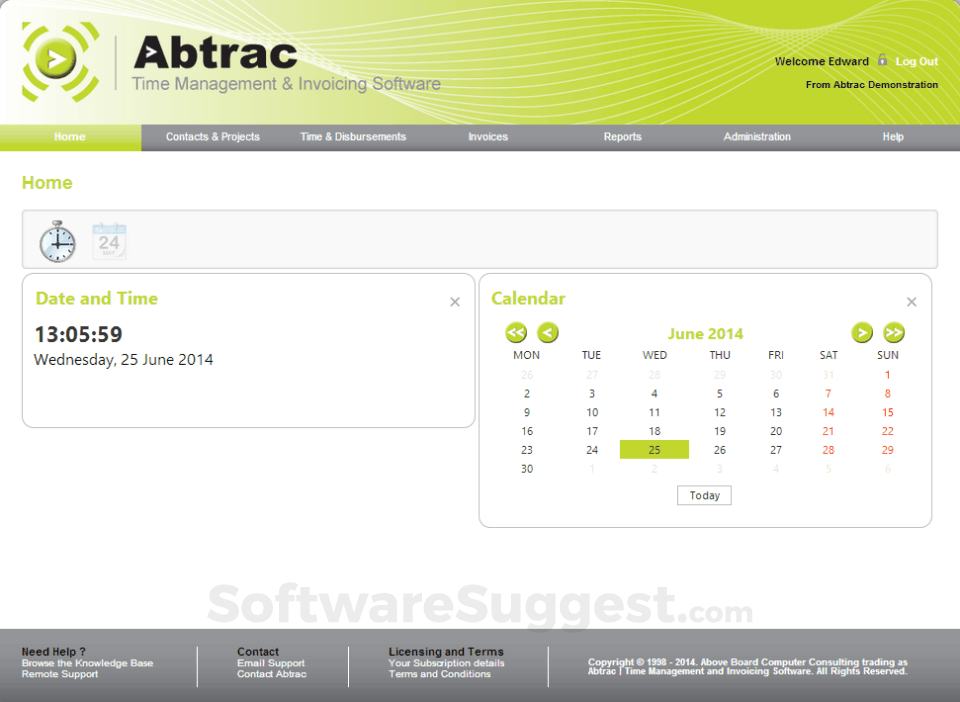The image size is (960, 702).
Task: Click the Log Out link
Action: pos(917,61)
